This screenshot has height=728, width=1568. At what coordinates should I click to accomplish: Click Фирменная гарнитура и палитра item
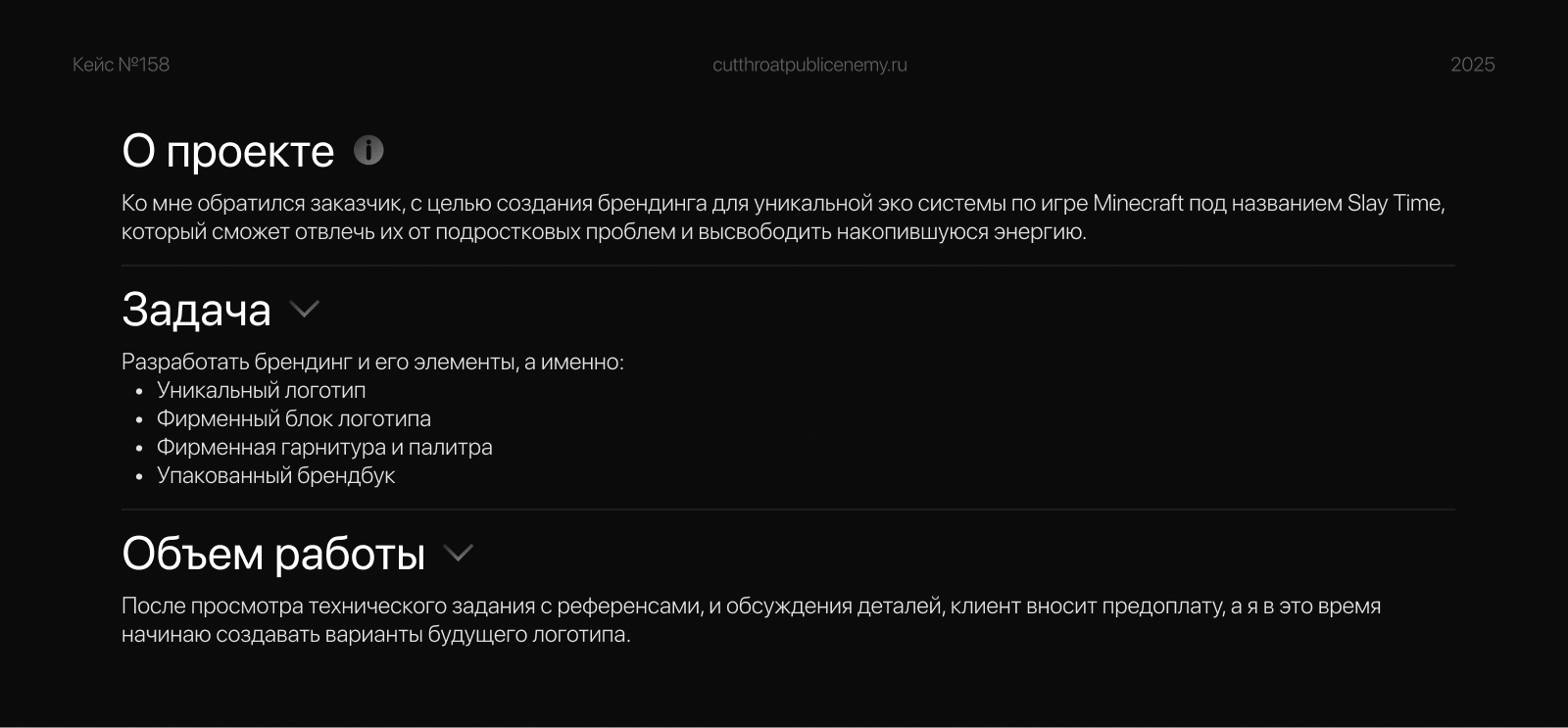(324, 447)
